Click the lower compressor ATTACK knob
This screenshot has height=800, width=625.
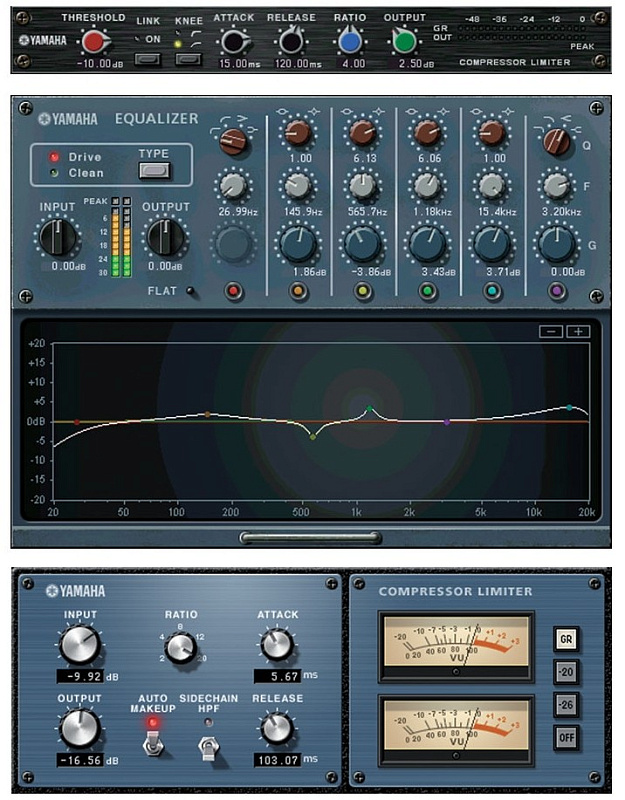click(277, 644)
